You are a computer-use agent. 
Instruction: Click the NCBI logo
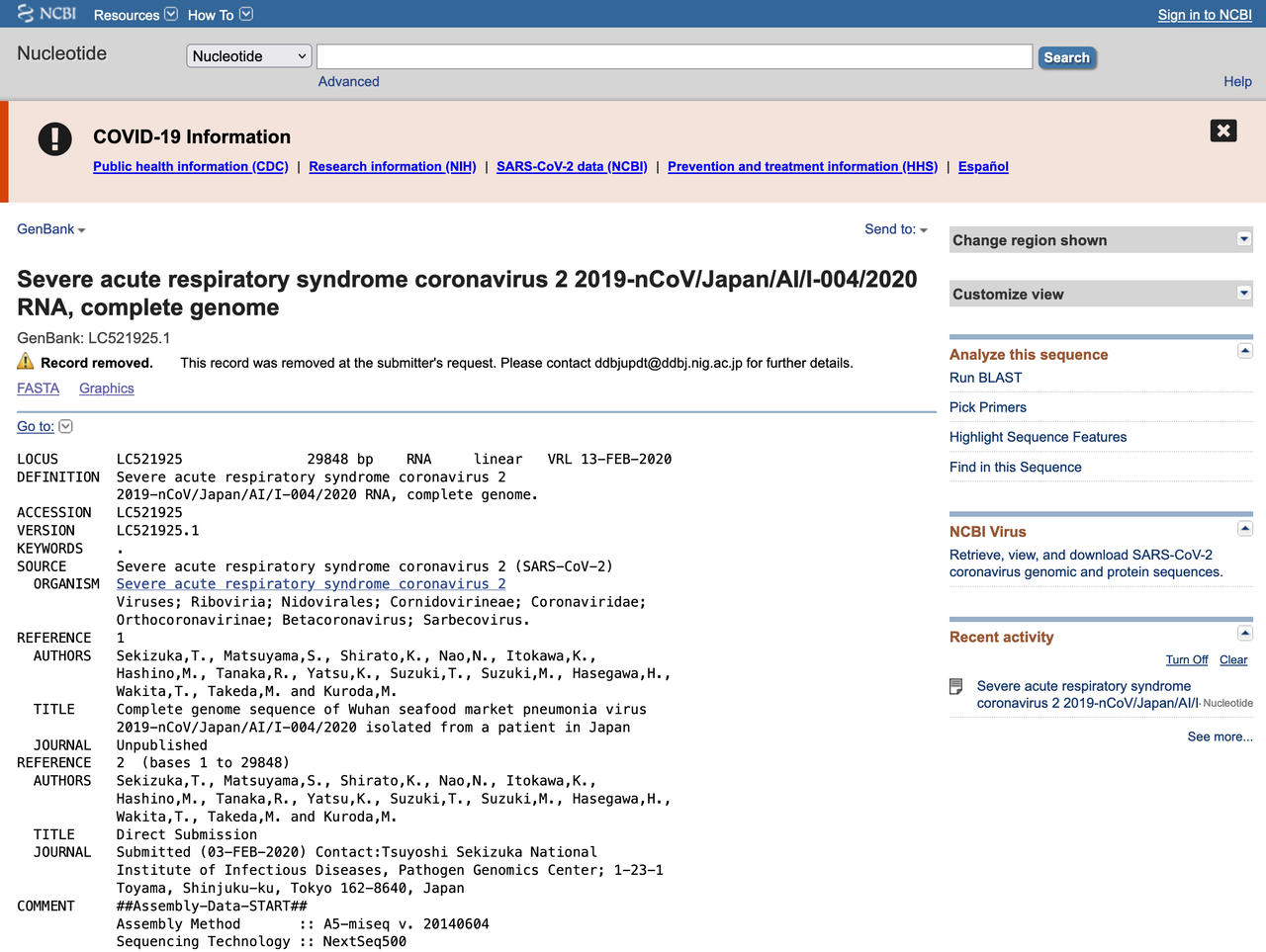[46, 14]
